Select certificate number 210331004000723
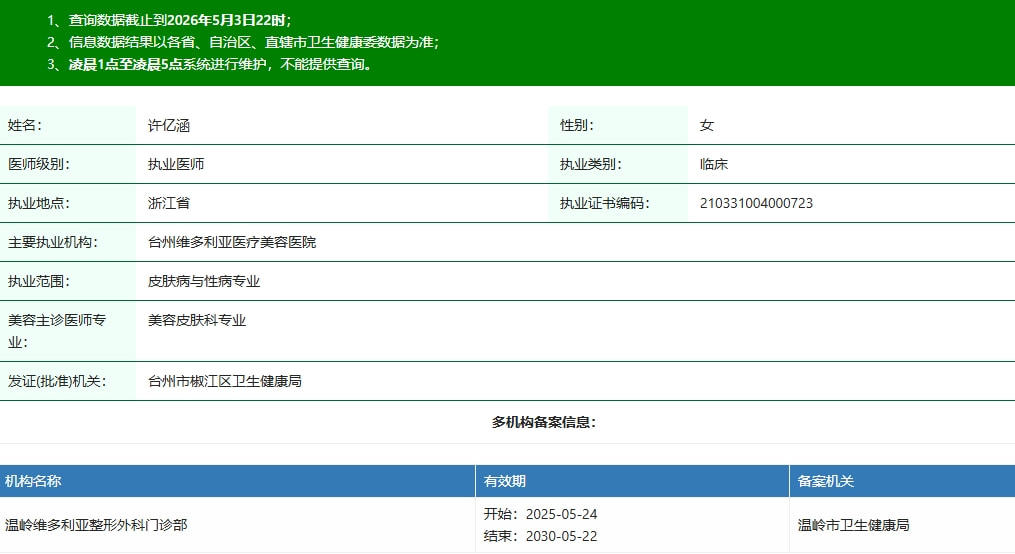Image resolution: width=1015 pixels, height=554 pixels. [x=756, y=203]
